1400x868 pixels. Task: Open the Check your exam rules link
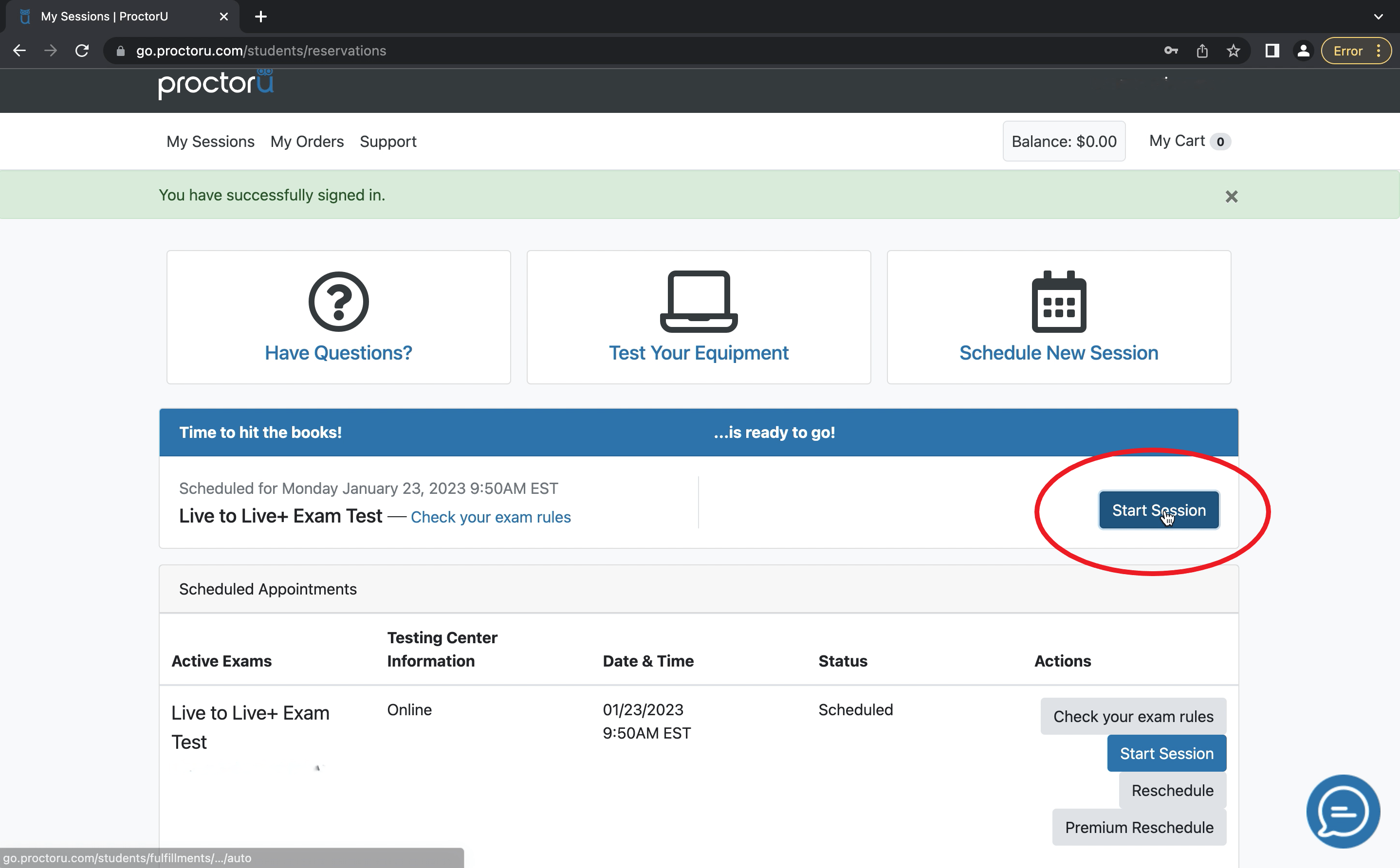pyautogui.click(x=490, y=517)
